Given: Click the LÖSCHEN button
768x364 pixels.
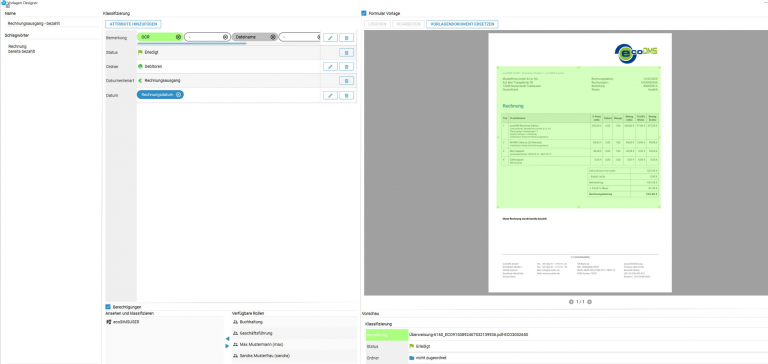Looking at the screenshot, I should click(377, 24).
